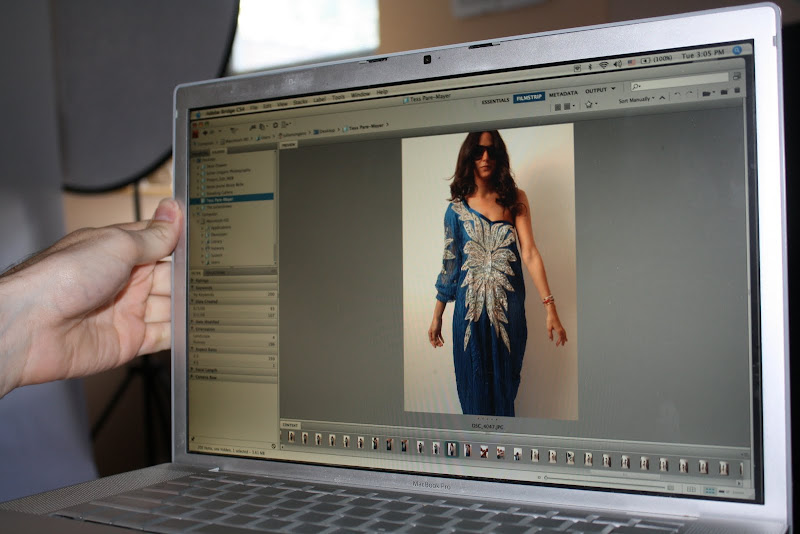Open the Stacks menu
The image size is (800, 534).
click(301, 102)
